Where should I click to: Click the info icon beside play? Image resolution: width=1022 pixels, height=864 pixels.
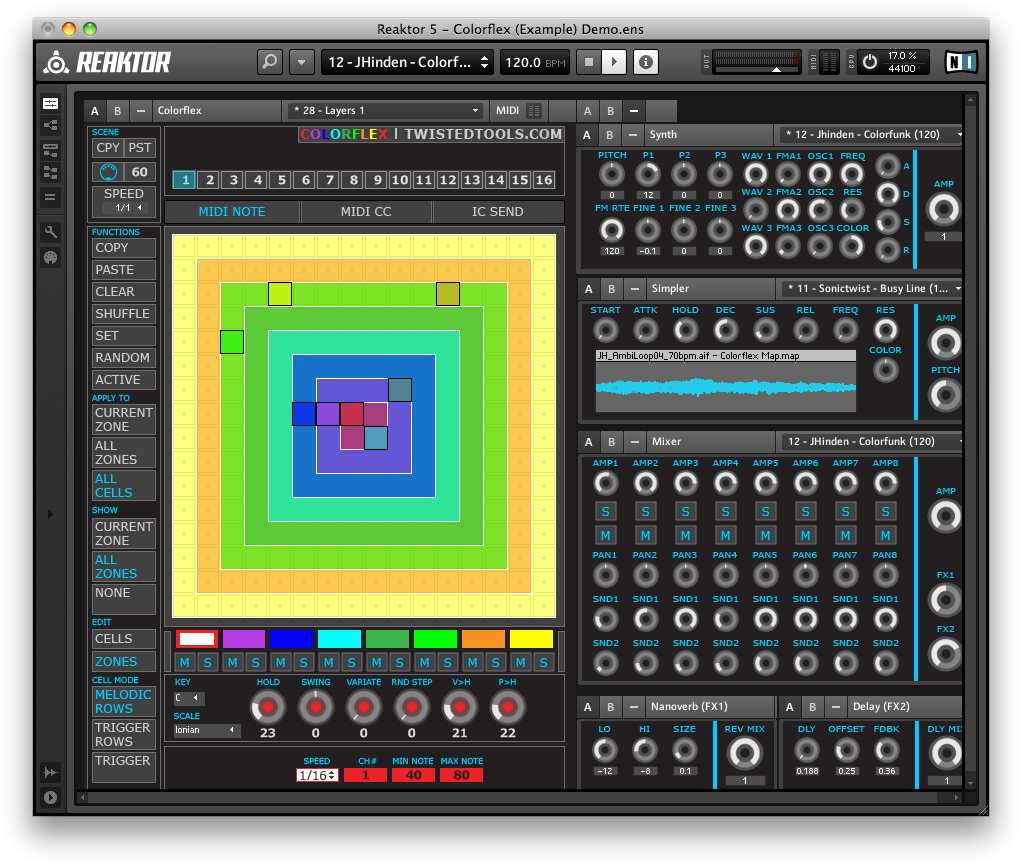646,62
